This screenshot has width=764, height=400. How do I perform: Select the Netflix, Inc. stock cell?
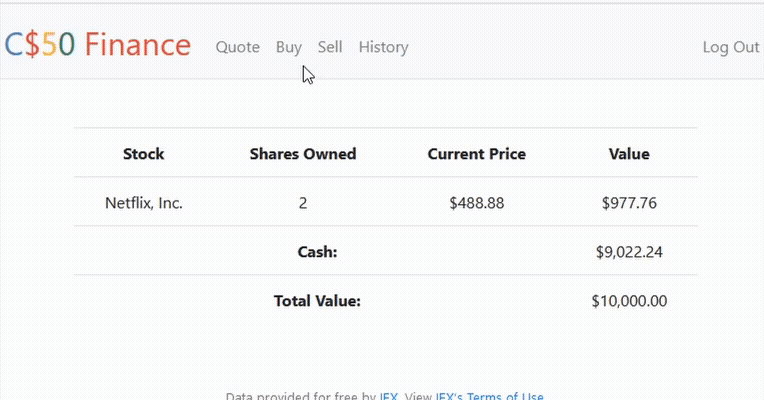tap(144, 203)
